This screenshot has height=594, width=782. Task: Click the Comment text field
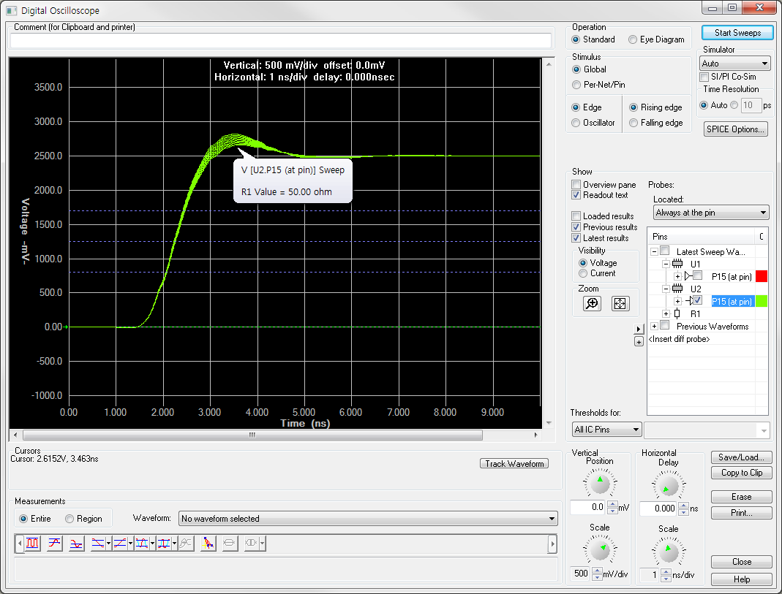(280, 41)
